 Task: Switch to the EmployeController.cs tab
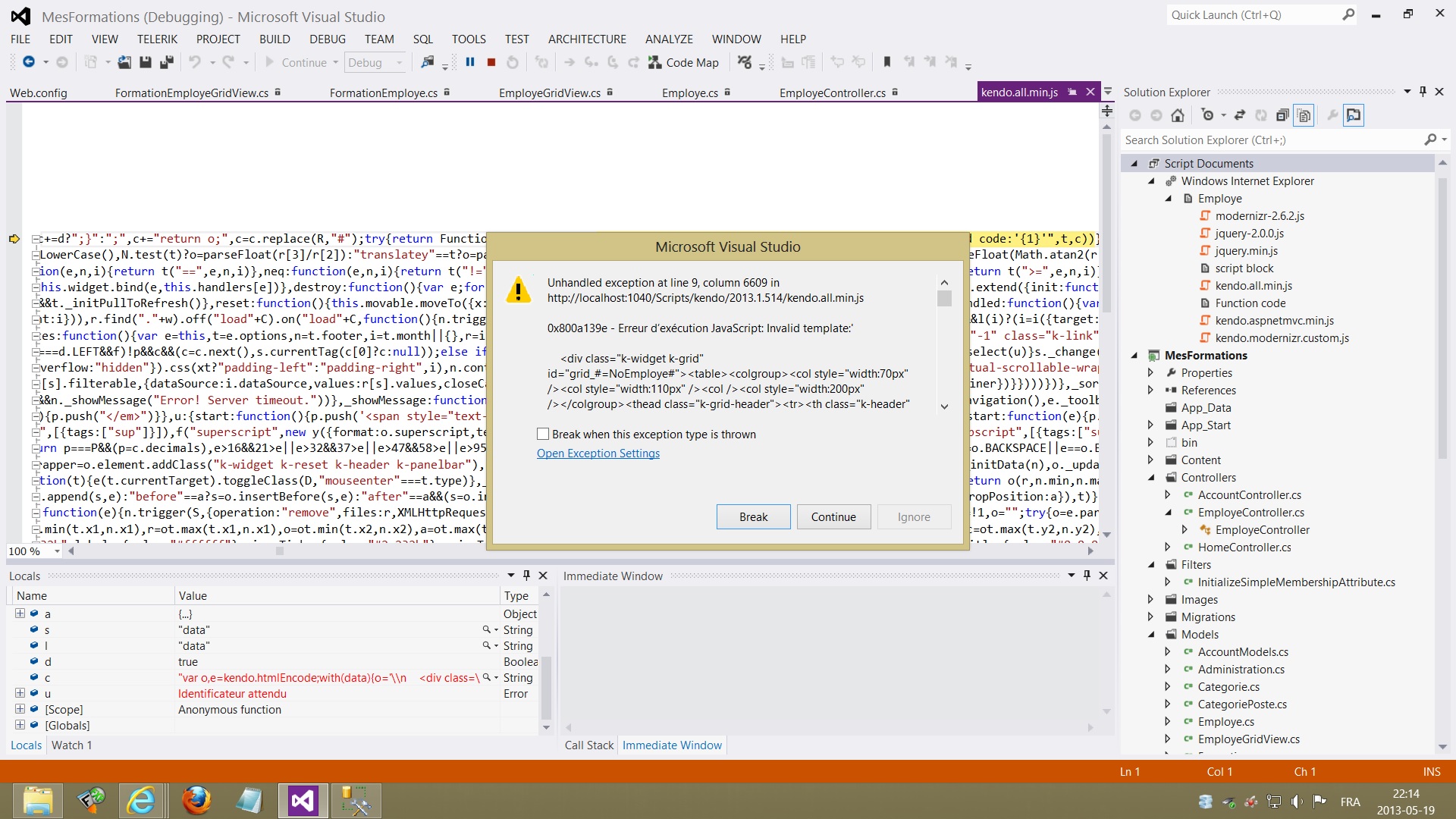click(x=832, y=93)
